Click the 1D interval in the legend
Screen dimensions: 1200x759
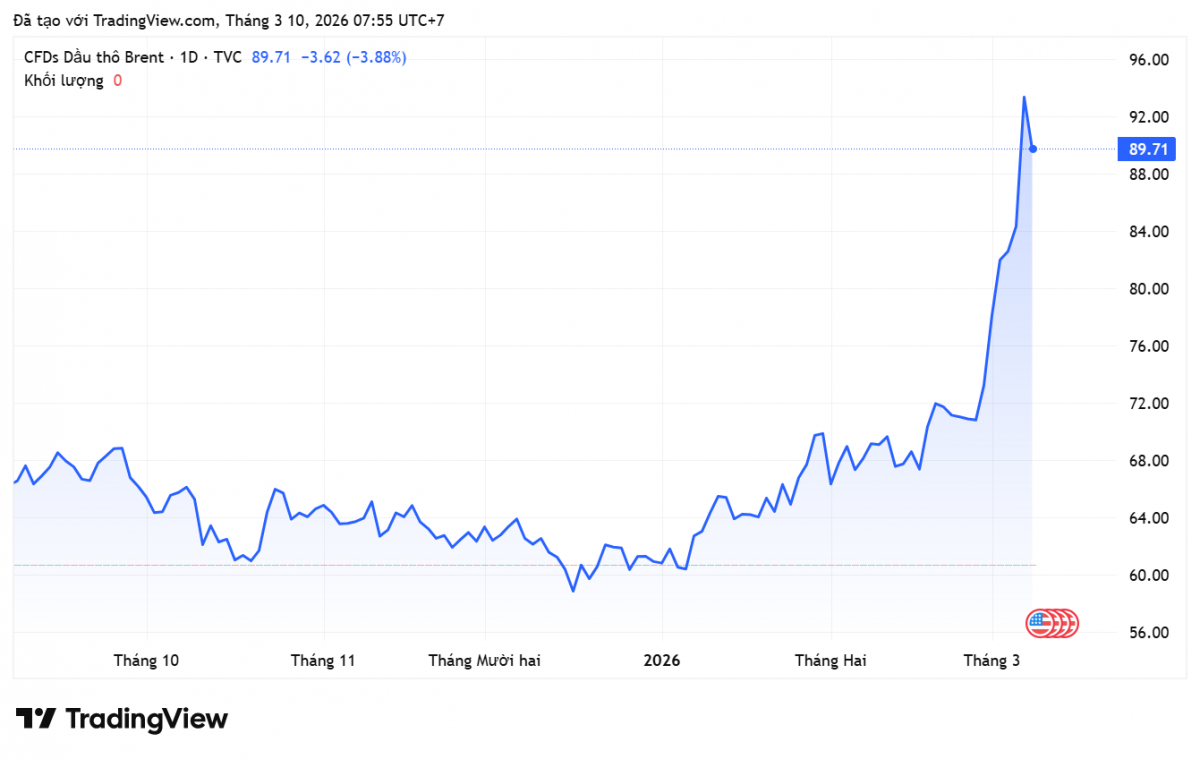click(x=187, y=58)
